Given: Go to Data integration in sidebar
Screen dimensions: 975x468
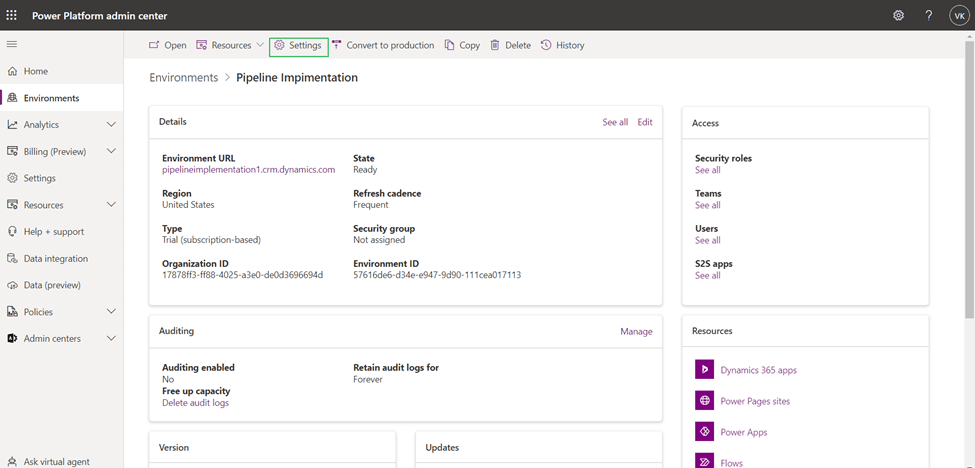Looking at the screenshot, I should (x=55, y=259).
